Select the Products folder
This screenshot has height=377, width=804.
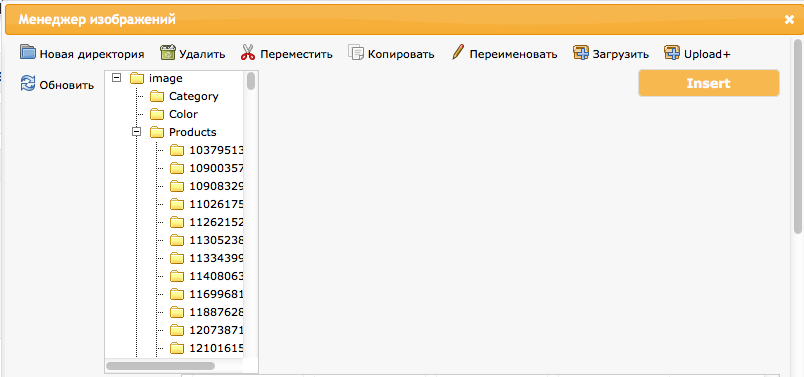pyautogui.click(x=193, y=132)
